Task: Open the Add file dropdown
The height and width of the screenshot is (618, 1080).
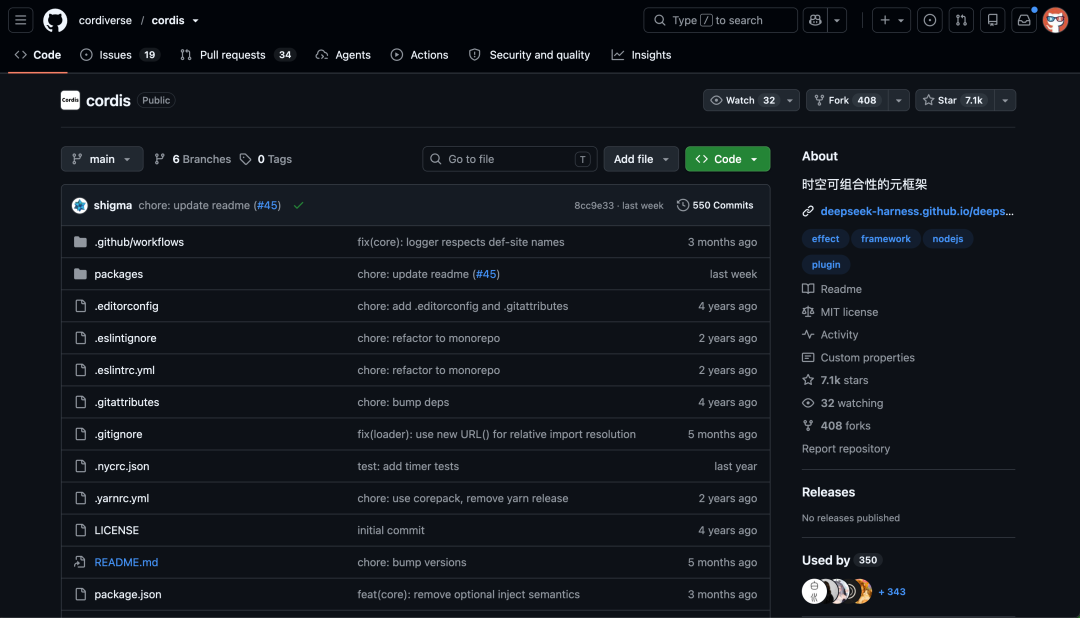Action: (x=641, y=159)
